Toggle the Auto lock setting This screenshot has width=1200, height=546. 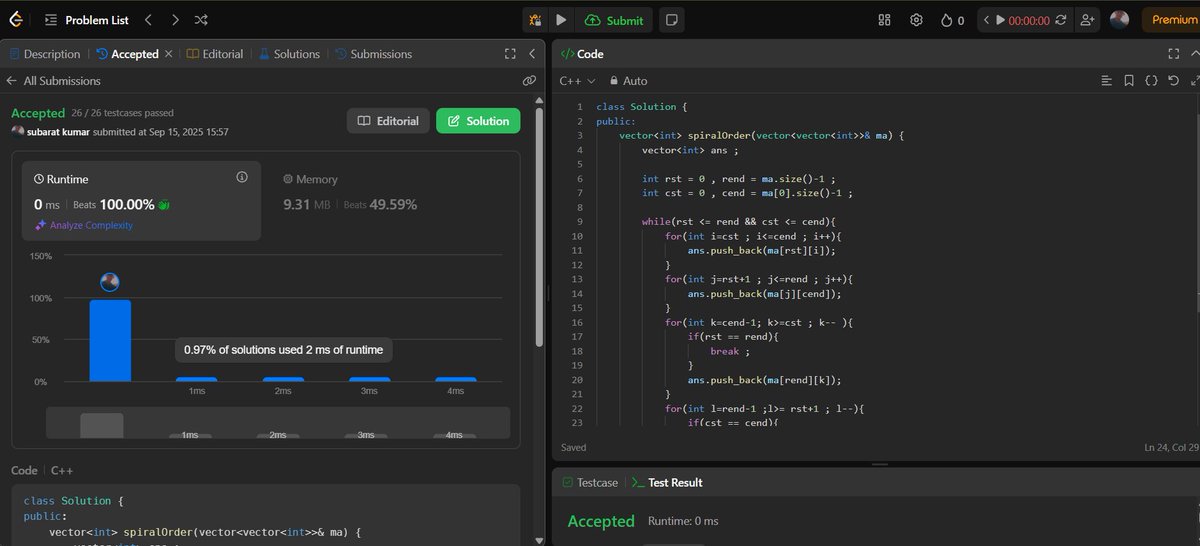click(x=628, y=81)
